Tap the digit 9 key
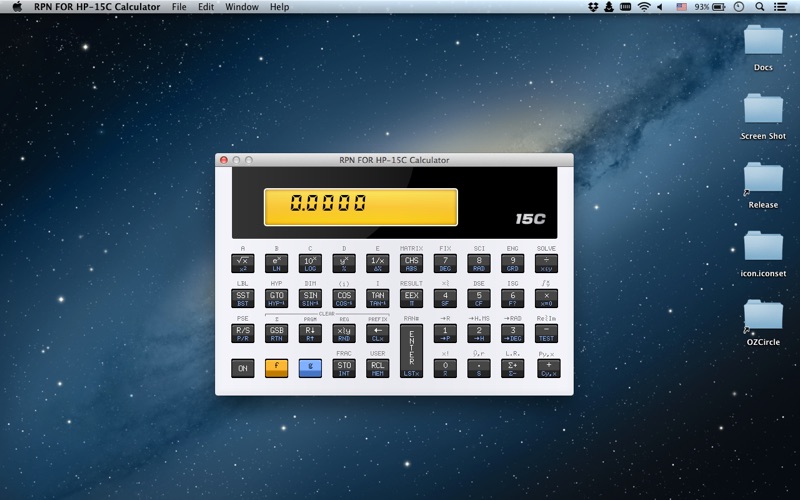The image size is (800, 500). click(512, 263)
